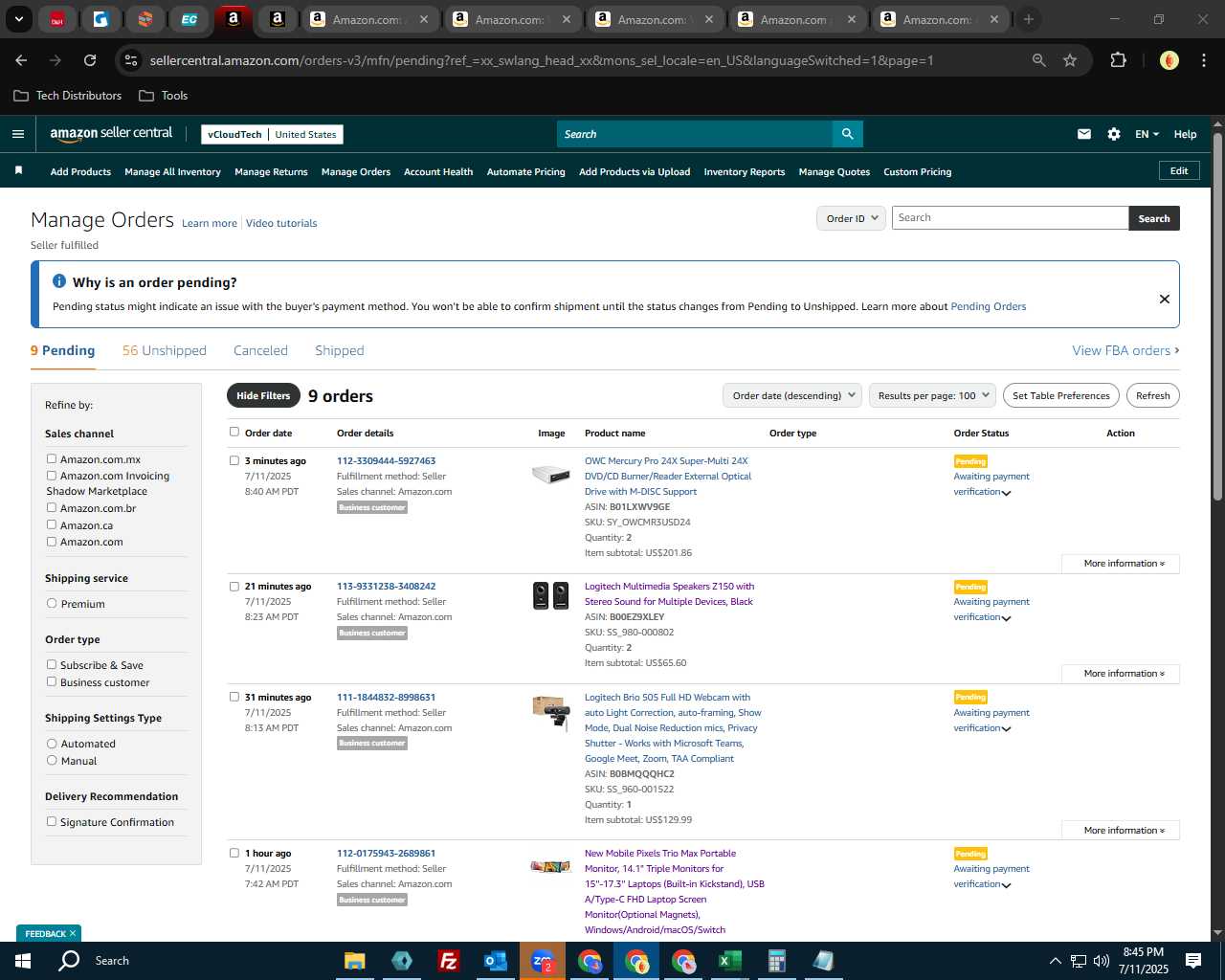Check the Amazon.com.mx sales channel filter

(52, 458)
